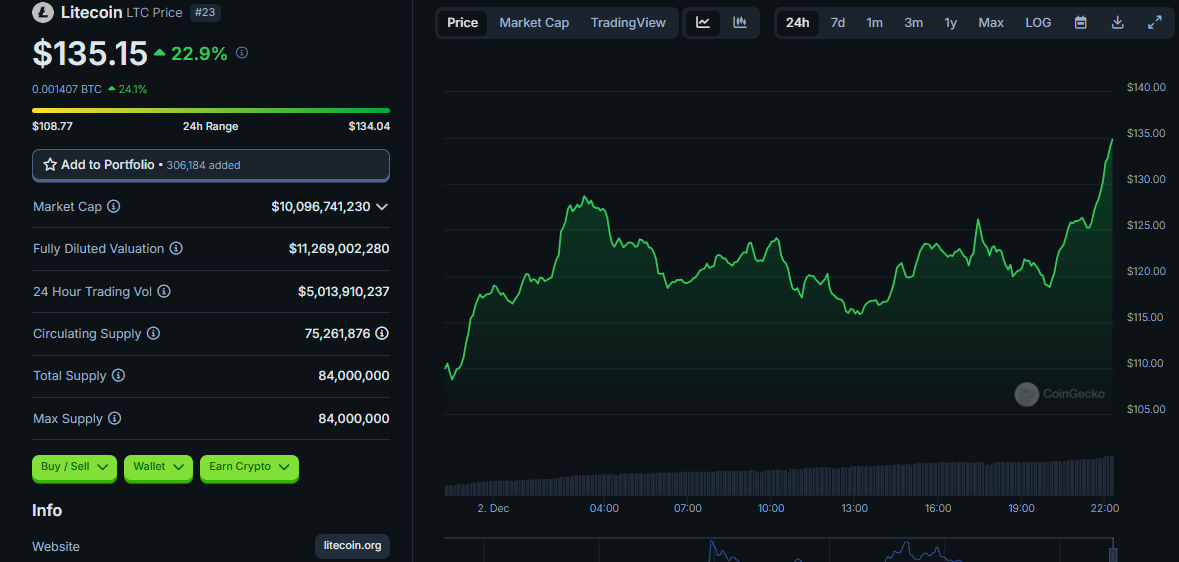Click the #23 rank badge

click(x=205, y=12)
